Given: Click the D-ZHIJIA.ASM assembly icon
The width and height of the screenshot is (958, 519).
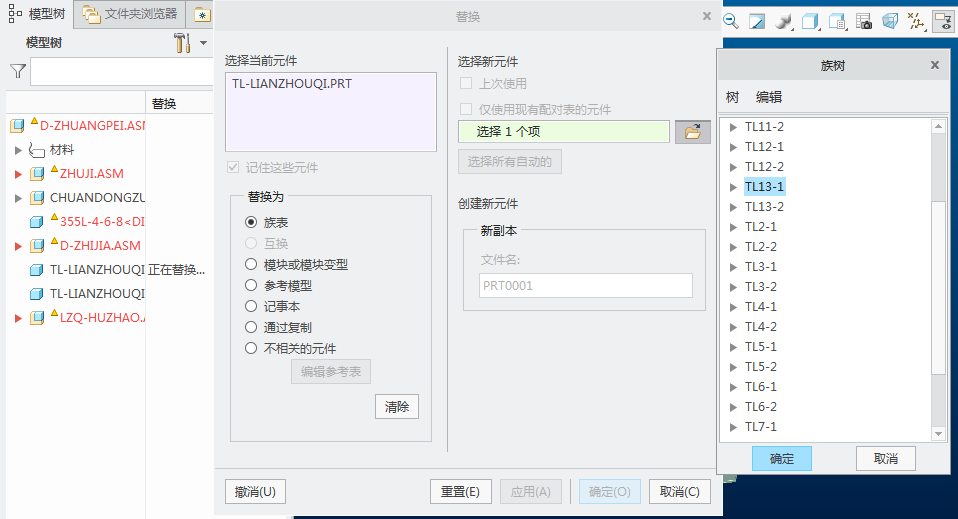Looking at the screenshot, I should [37, 246].
